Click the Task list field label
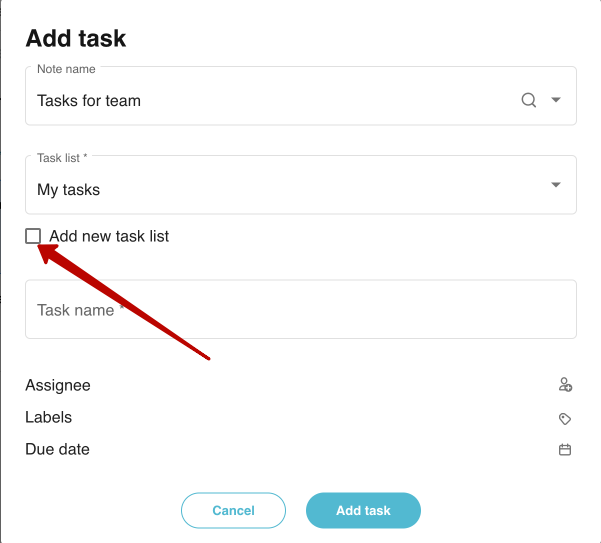601x543 pixels. coord(62,158)
